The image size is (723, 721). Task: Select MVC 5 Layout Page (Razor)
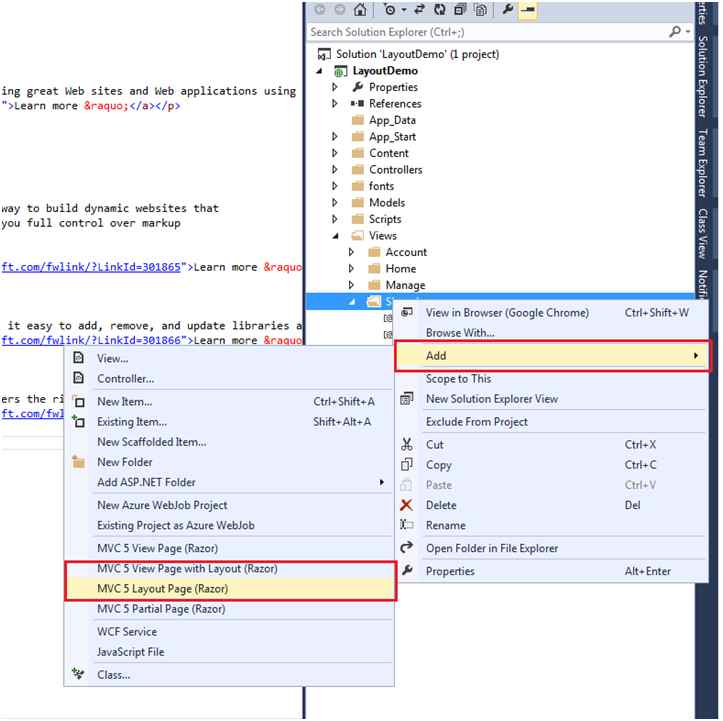(162, 589)
